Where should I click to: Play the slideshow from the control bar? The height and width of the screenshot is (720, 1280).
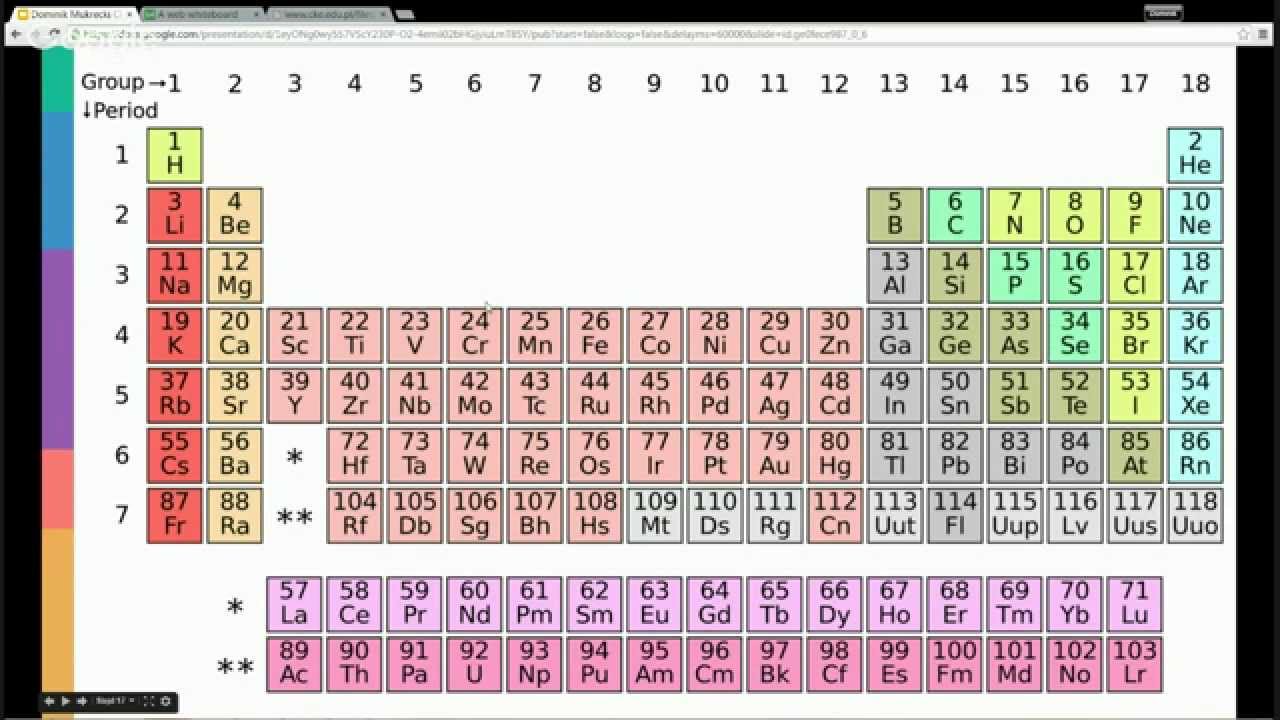pos(65,701)
